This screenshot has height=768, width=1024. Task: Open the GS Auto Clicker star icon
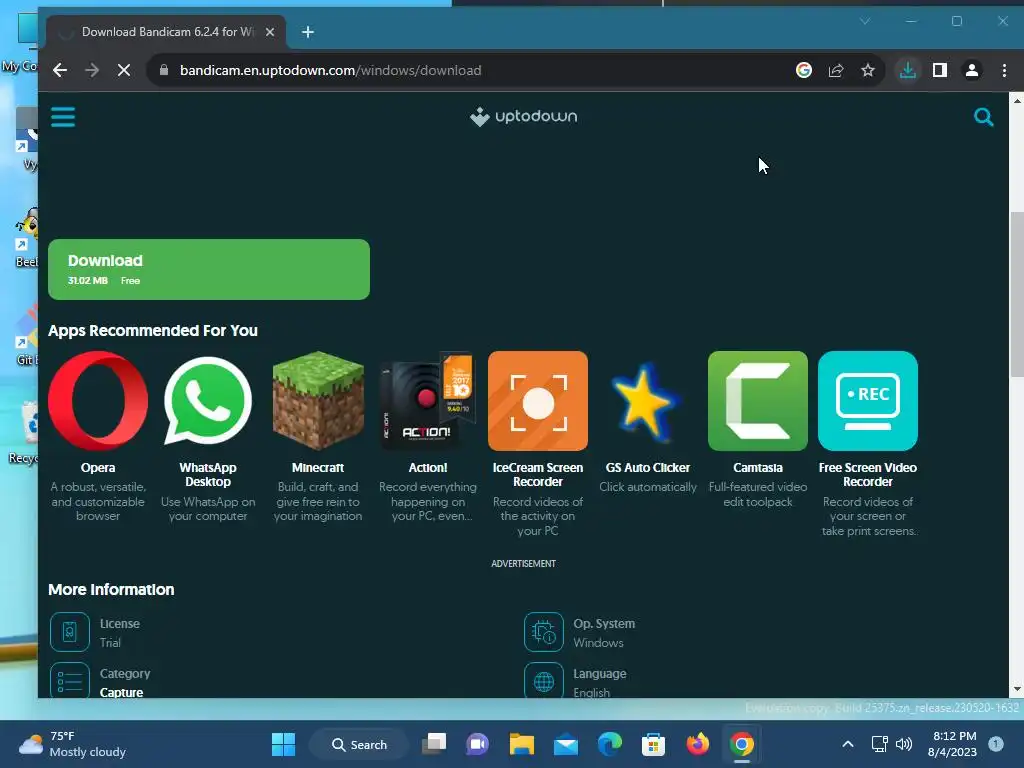647,403
